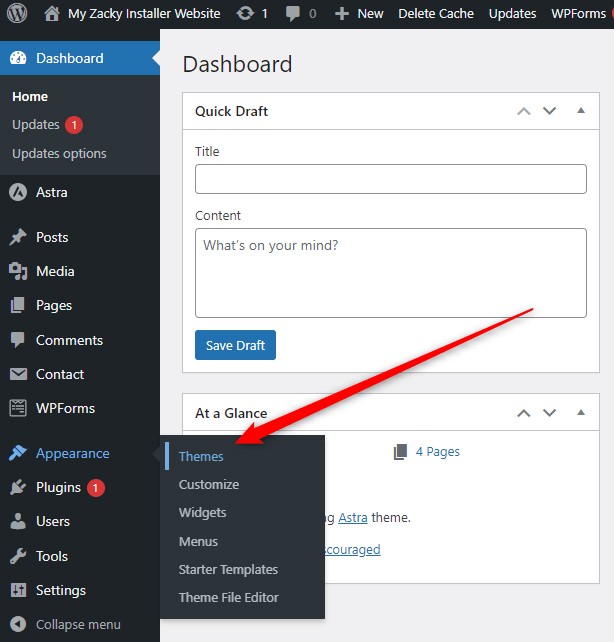Click the Media library icon

click(x=18, y=271)
